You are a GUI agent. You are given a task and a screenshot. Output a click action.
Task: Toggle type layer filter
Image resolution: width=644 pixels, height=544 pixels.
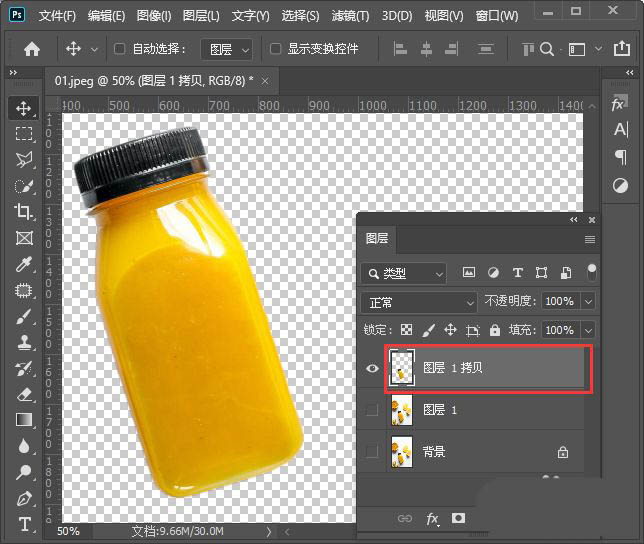tap(518, 272)
